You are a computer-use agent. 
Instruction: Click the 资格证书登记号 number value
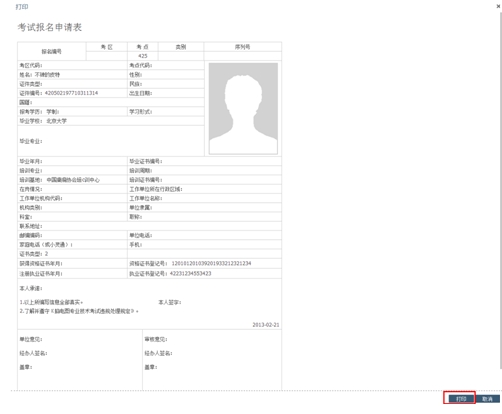pyautogui.click(x=211, y=263)
